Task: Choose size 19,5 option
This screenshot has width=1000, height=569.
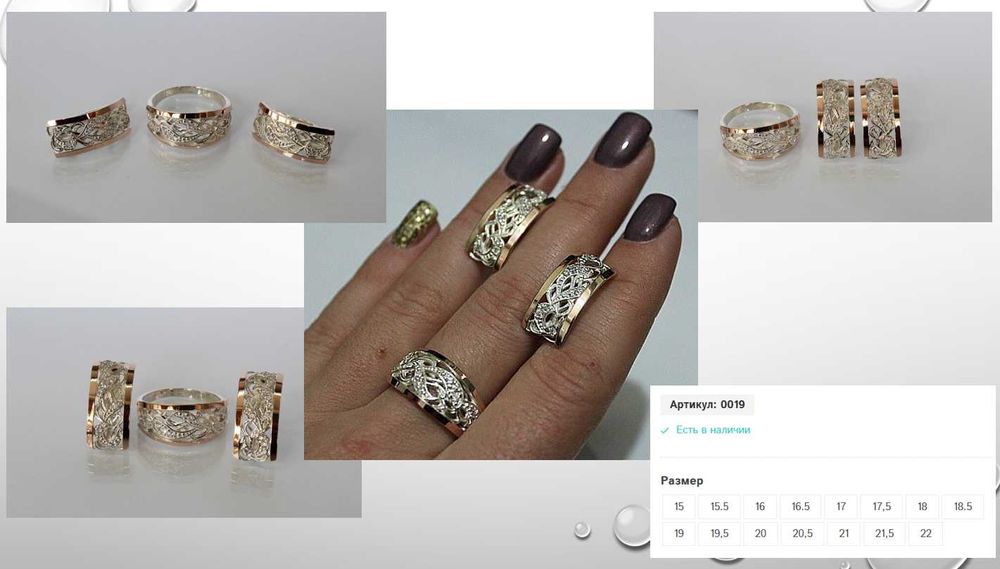Action: pyautogui.click(x=719, y=533)
